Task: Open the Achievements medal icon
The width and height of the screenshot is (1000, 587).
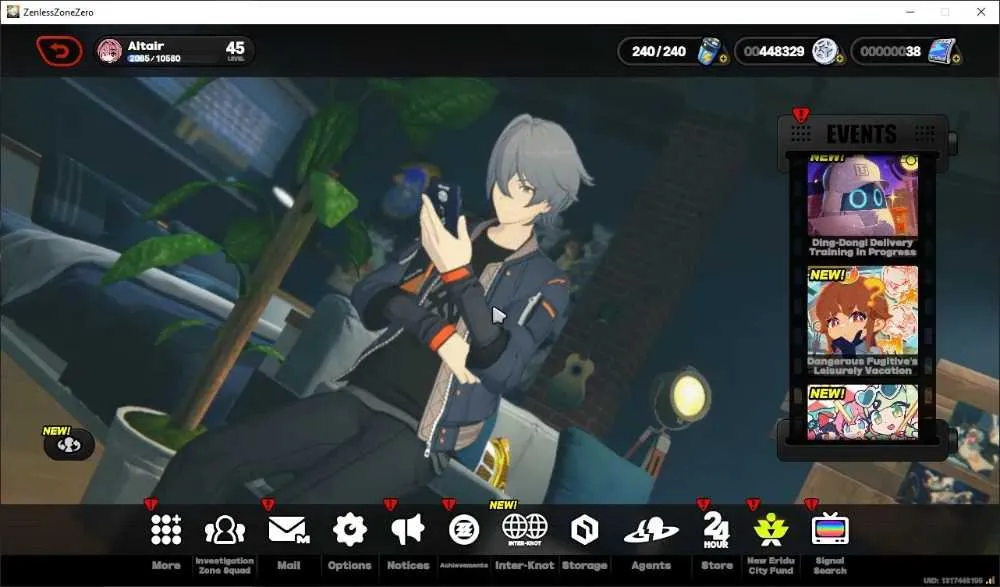Action: (464, 530)
